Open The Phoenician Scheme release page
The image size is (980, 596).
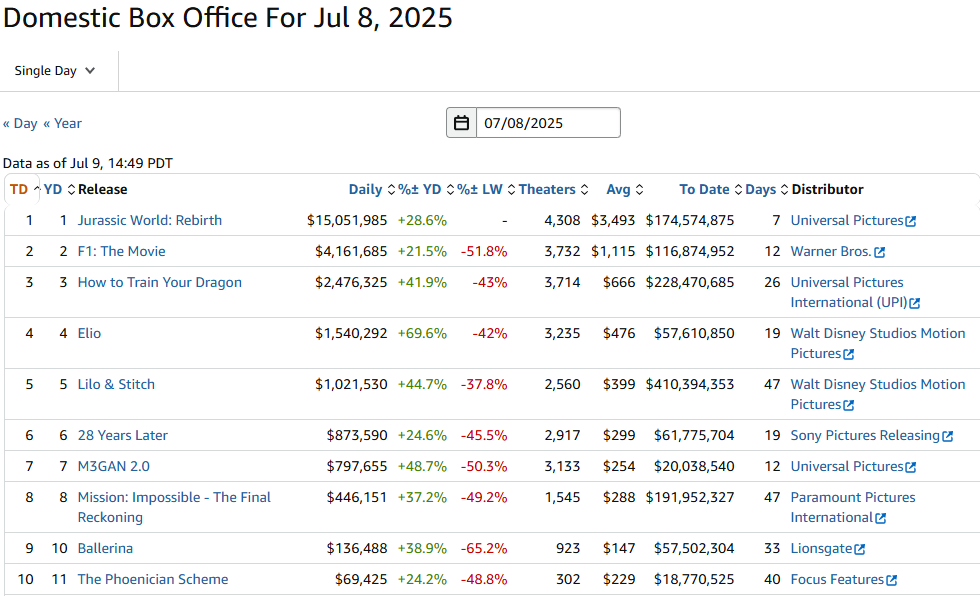tap(152, 580)
